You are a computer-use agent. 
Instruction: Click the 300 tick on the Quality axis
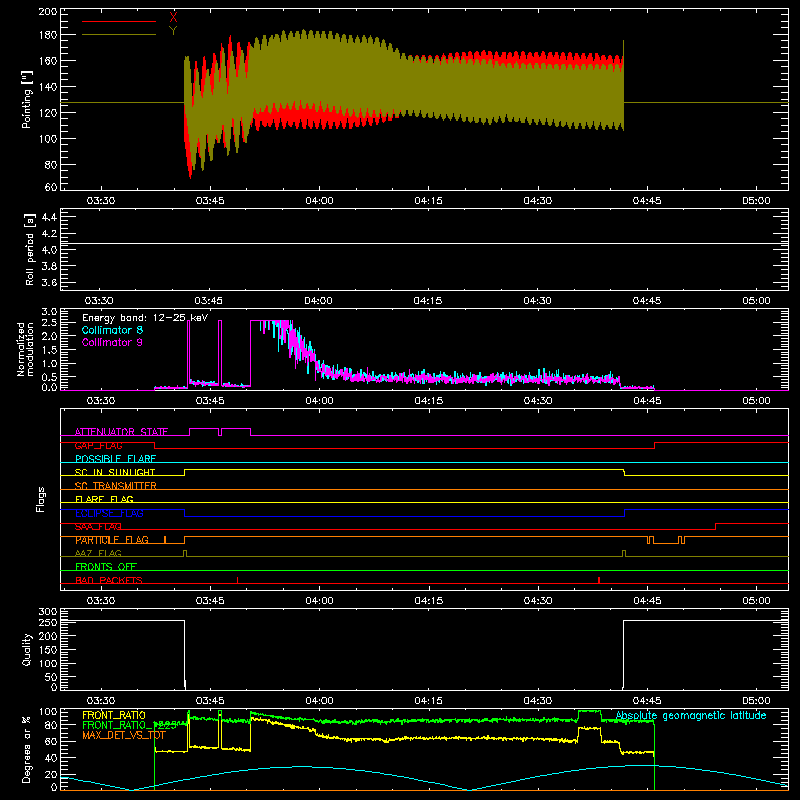click(x=48, y=612)
